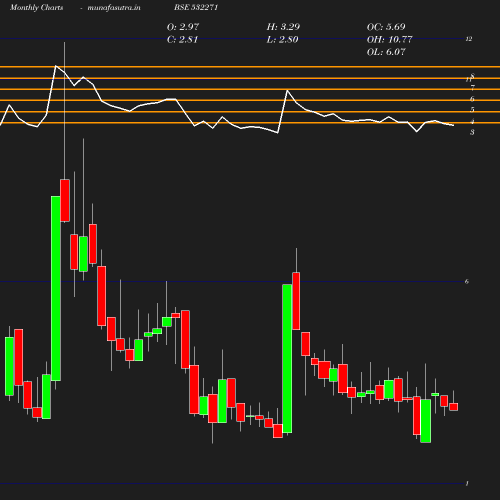Click the "BSE 532271" symbol label
The height and width of the screenshot is (500, 500).
[196, 7]
